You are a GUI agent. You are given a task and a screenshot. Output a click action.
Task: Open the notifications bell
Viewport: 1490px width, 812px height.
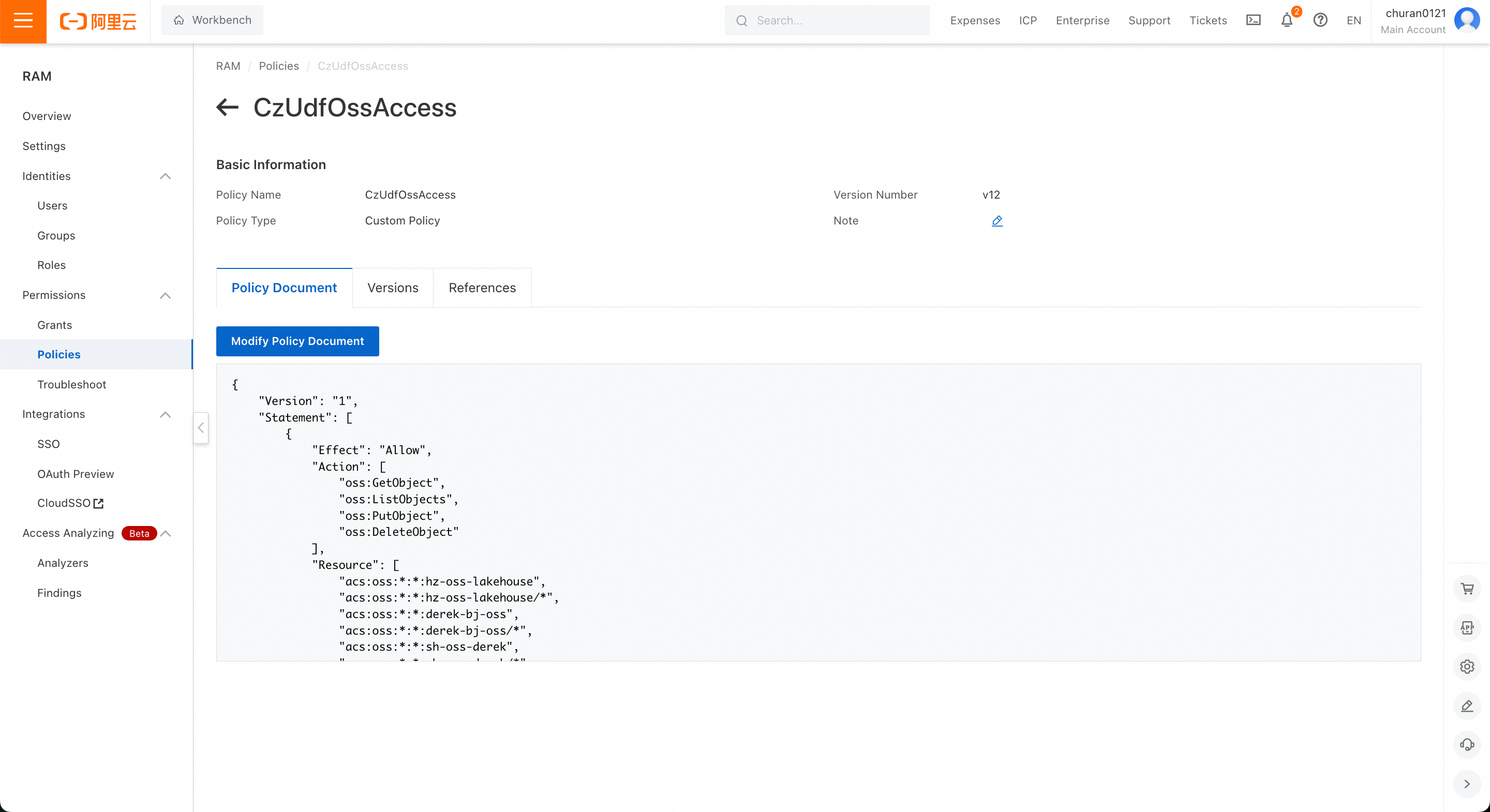(1286, 20)
